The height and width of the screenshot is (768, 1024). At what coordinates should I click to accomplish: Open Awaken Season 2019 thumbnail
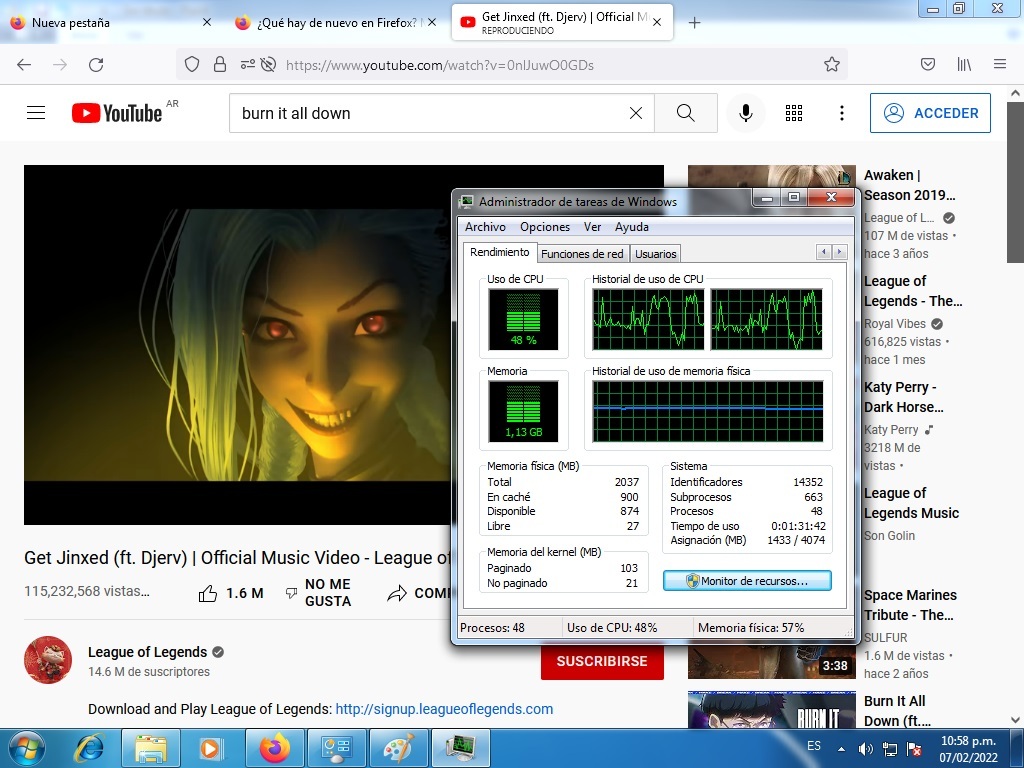click(x=771, y=176)
